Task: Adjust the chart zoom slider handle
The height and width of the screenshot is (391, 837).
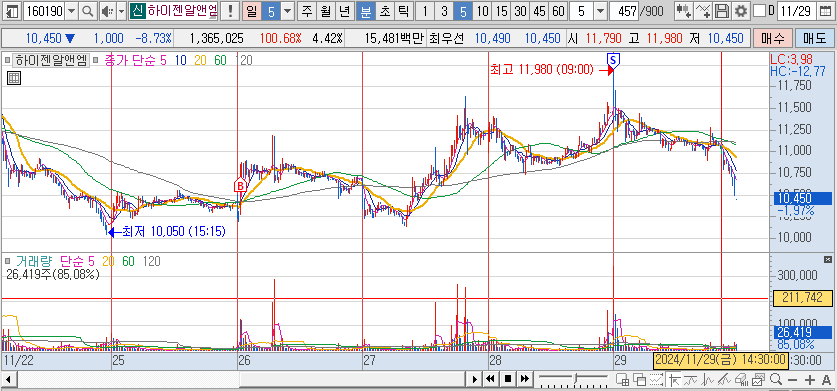Action: pyautogui.click(x=576, y=379)
